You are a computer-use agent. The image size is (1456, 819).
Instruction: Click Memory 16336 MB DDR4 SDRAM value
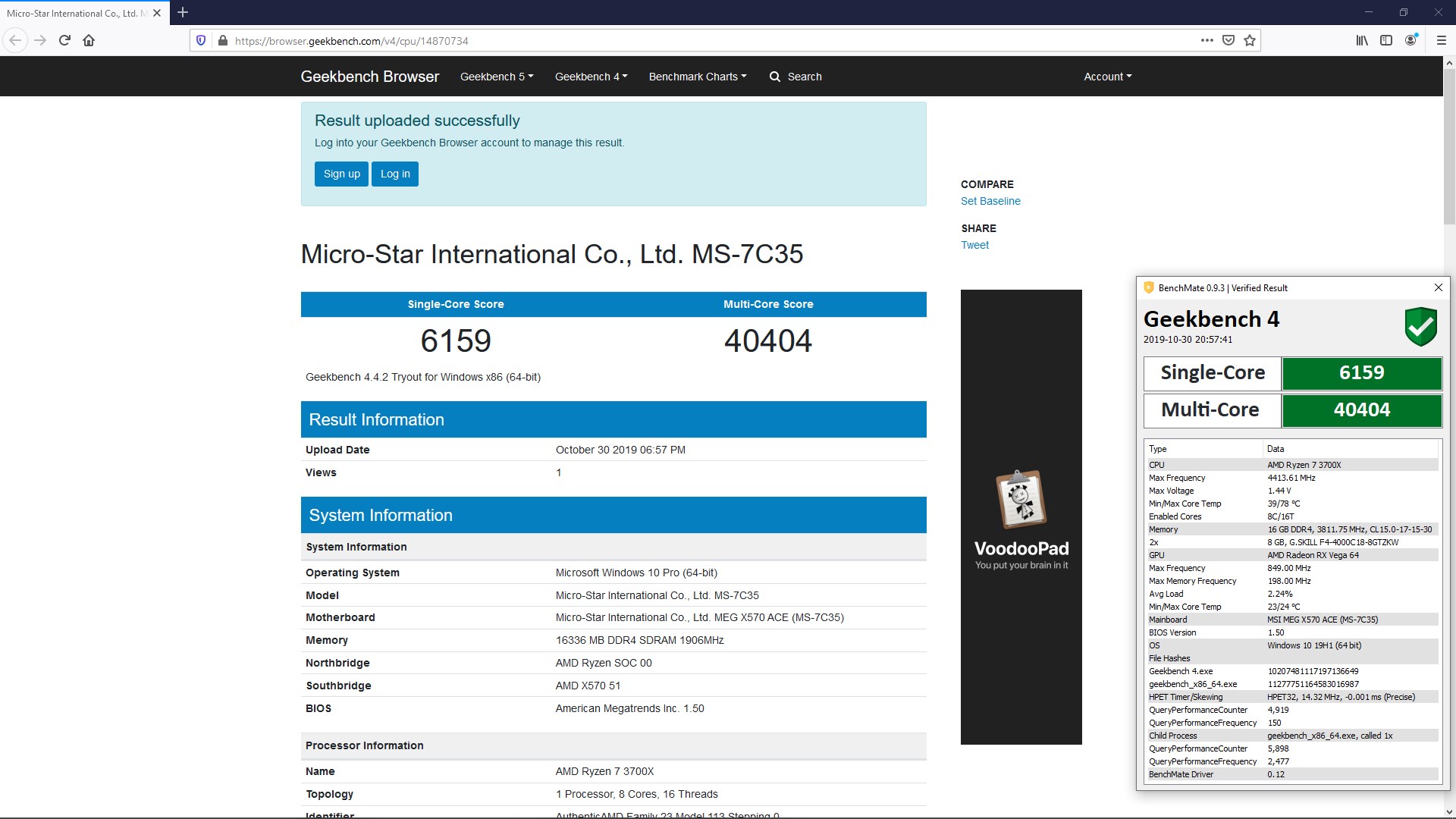[639, 640]
